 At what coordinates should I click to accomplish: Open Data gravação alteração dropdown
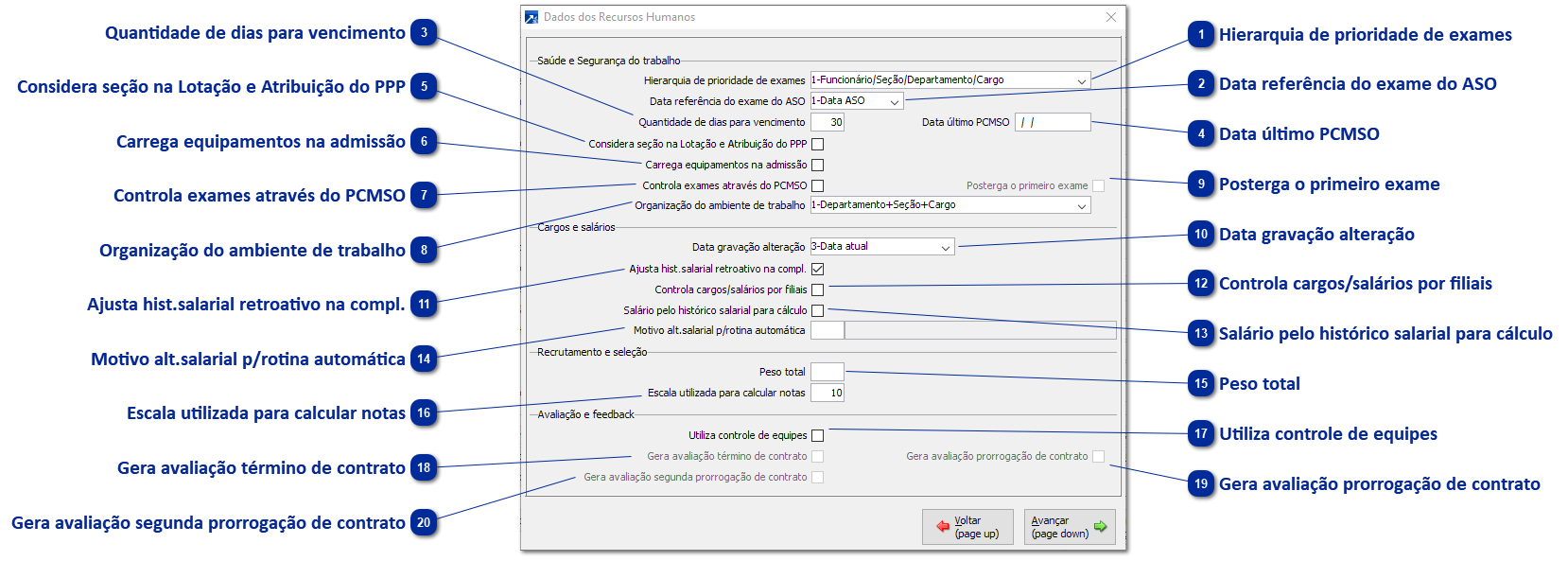[x=946, y=248]
